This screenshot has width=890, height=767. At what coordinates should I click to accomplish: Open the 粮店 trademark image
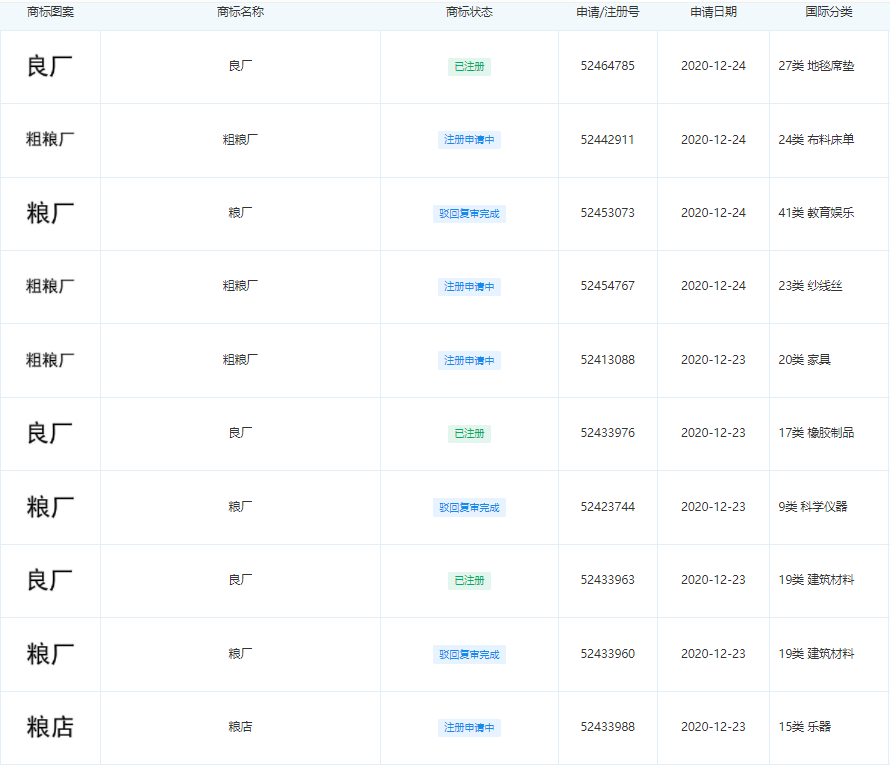(50, 728)
